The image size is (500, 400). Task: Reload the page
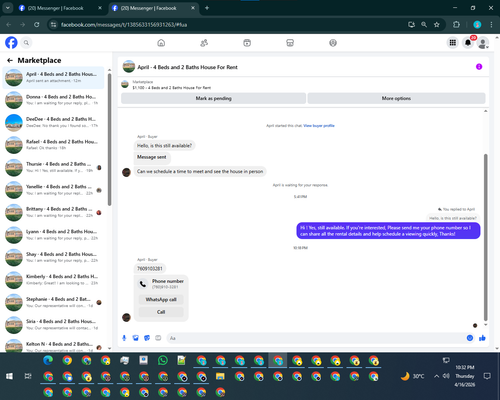(37, 24)
